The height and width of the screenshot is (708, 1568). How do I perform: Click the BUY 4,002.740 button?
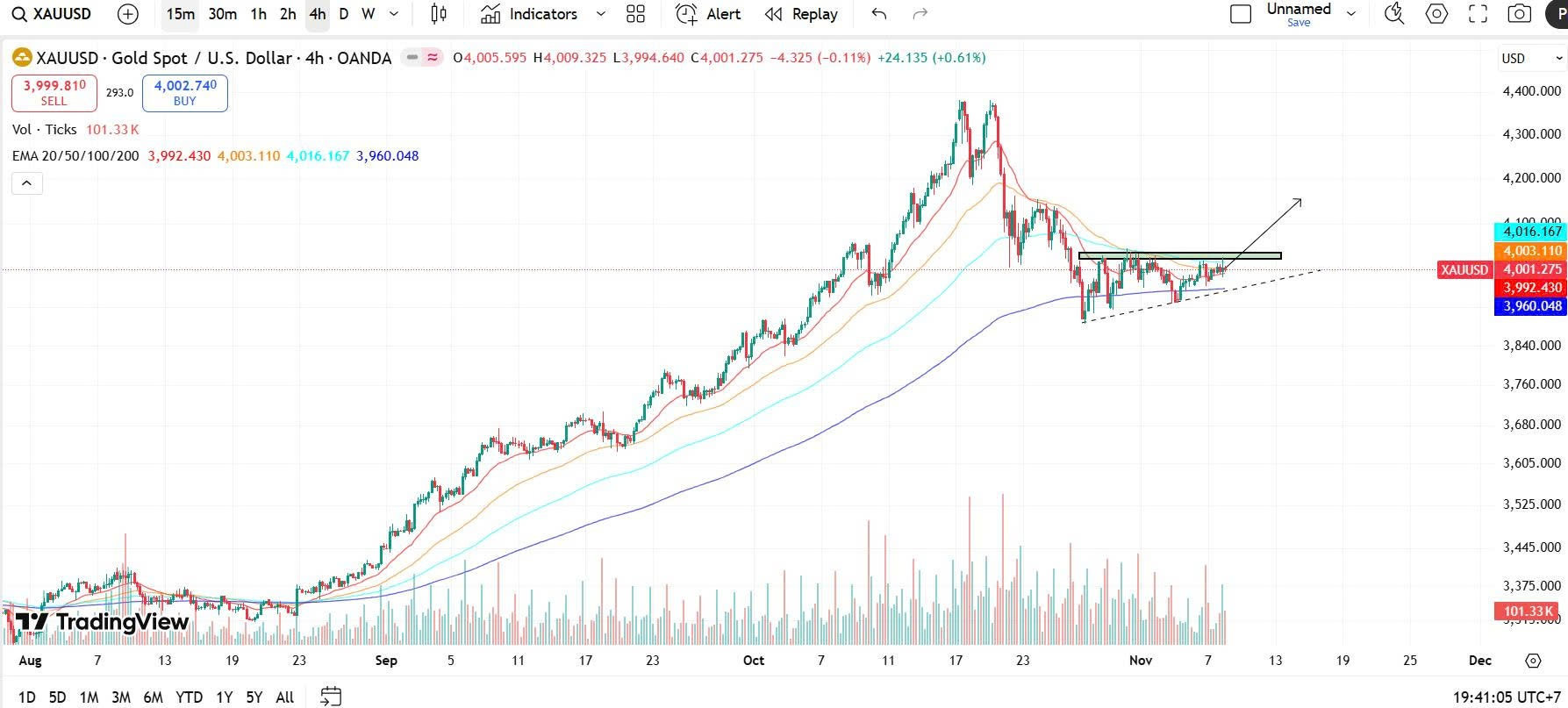(x=184, y=93)
